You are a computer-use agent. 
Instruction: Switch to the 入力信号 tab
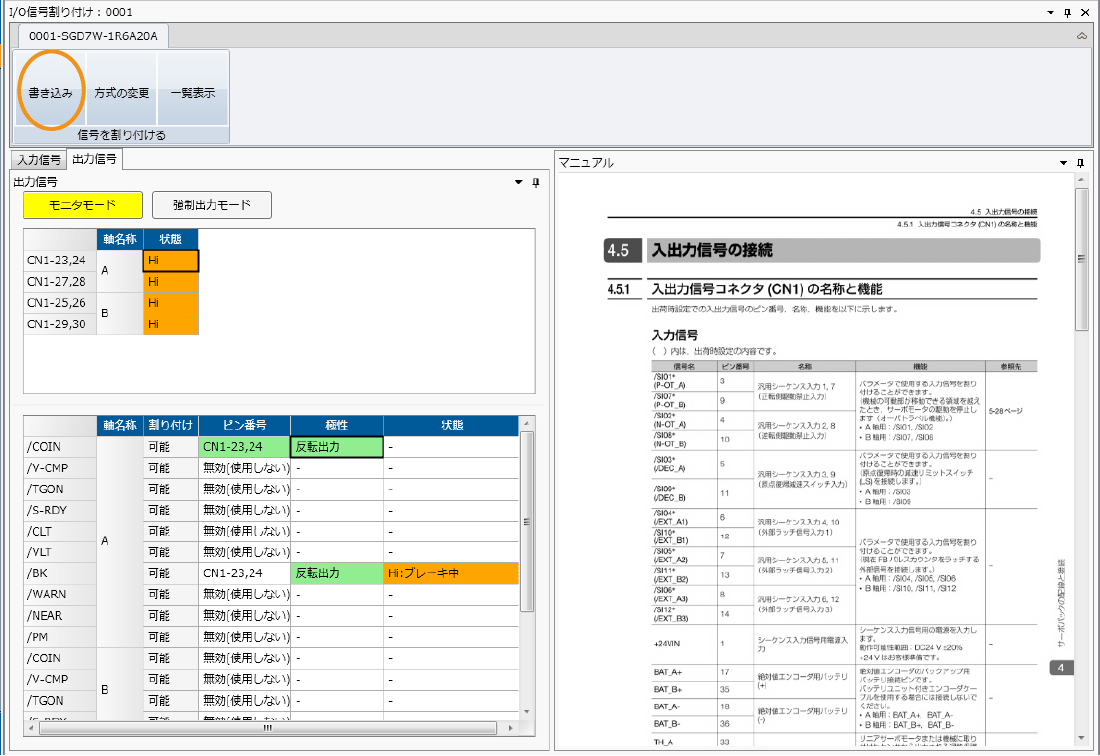tap(39, 160)
